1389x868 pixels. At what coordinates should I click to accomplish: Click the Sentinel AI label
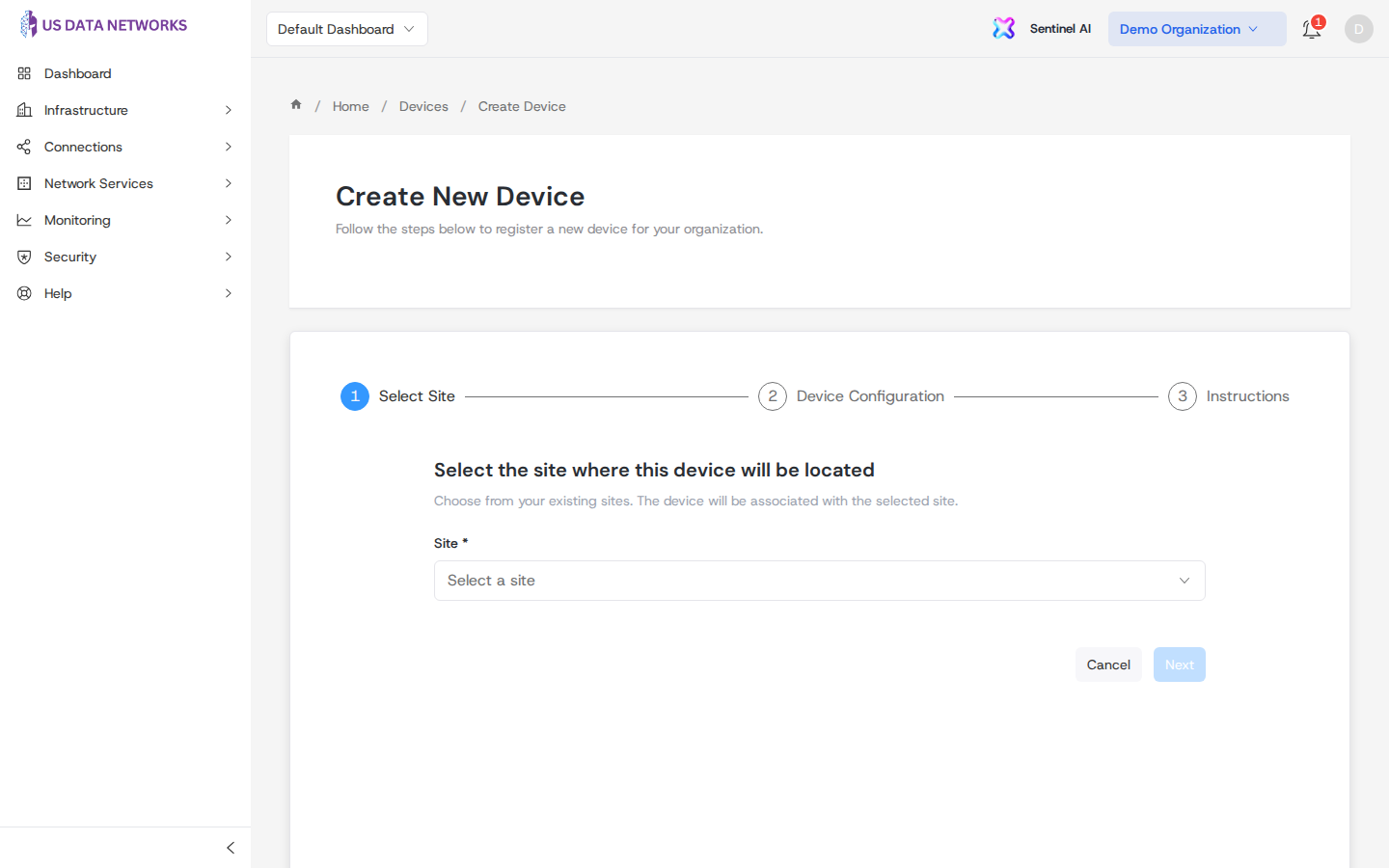[x=1060, y=29]
